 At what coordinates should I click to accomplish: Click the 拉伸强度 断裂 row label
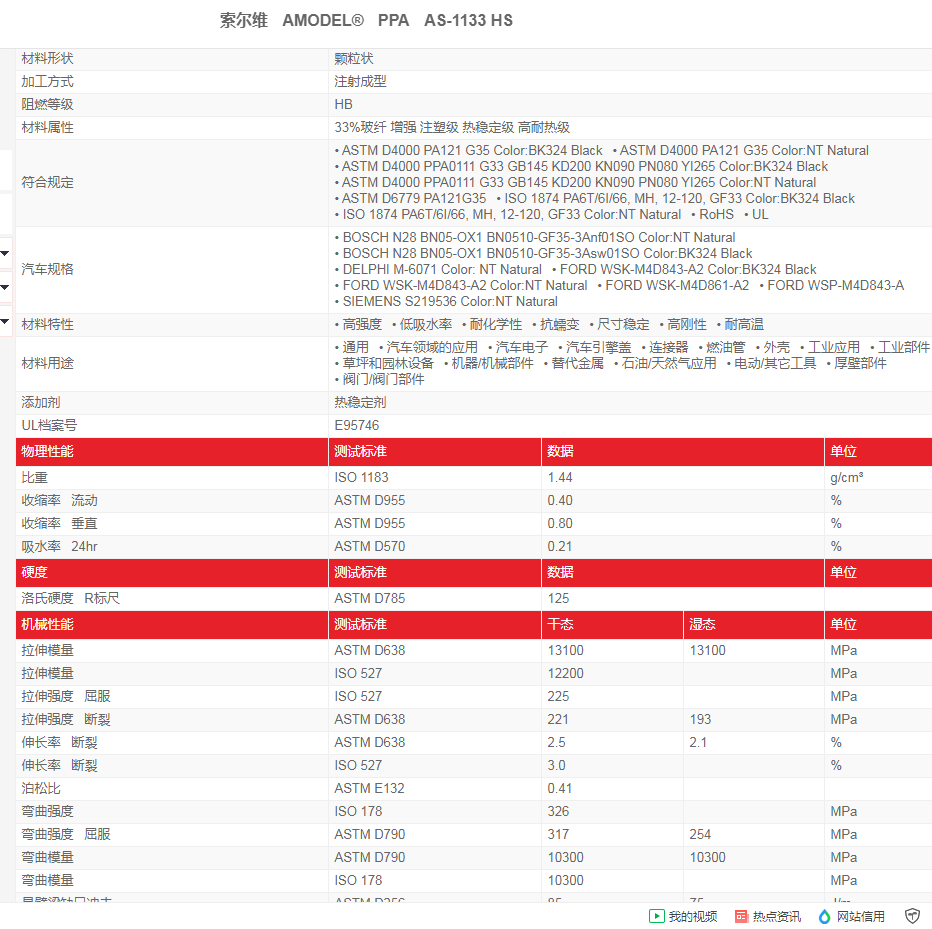[x=66, y=719]
